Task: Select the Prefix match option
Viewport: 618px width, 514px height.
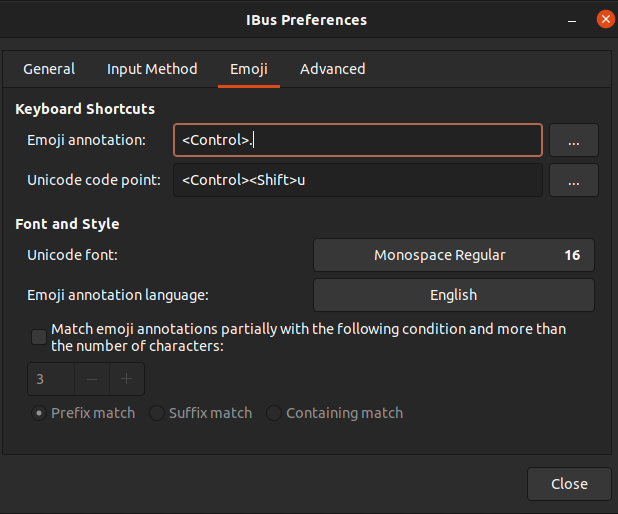Action: [x=39, y=413]
